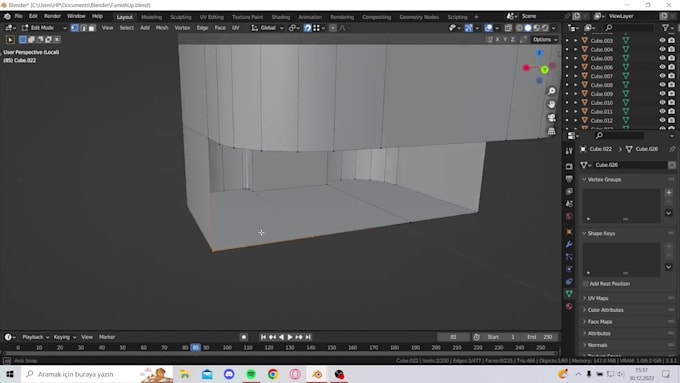Screen dimensions: 680x383
Task: Hide Cube.003 with its eye icon
Action: [662, 40]
